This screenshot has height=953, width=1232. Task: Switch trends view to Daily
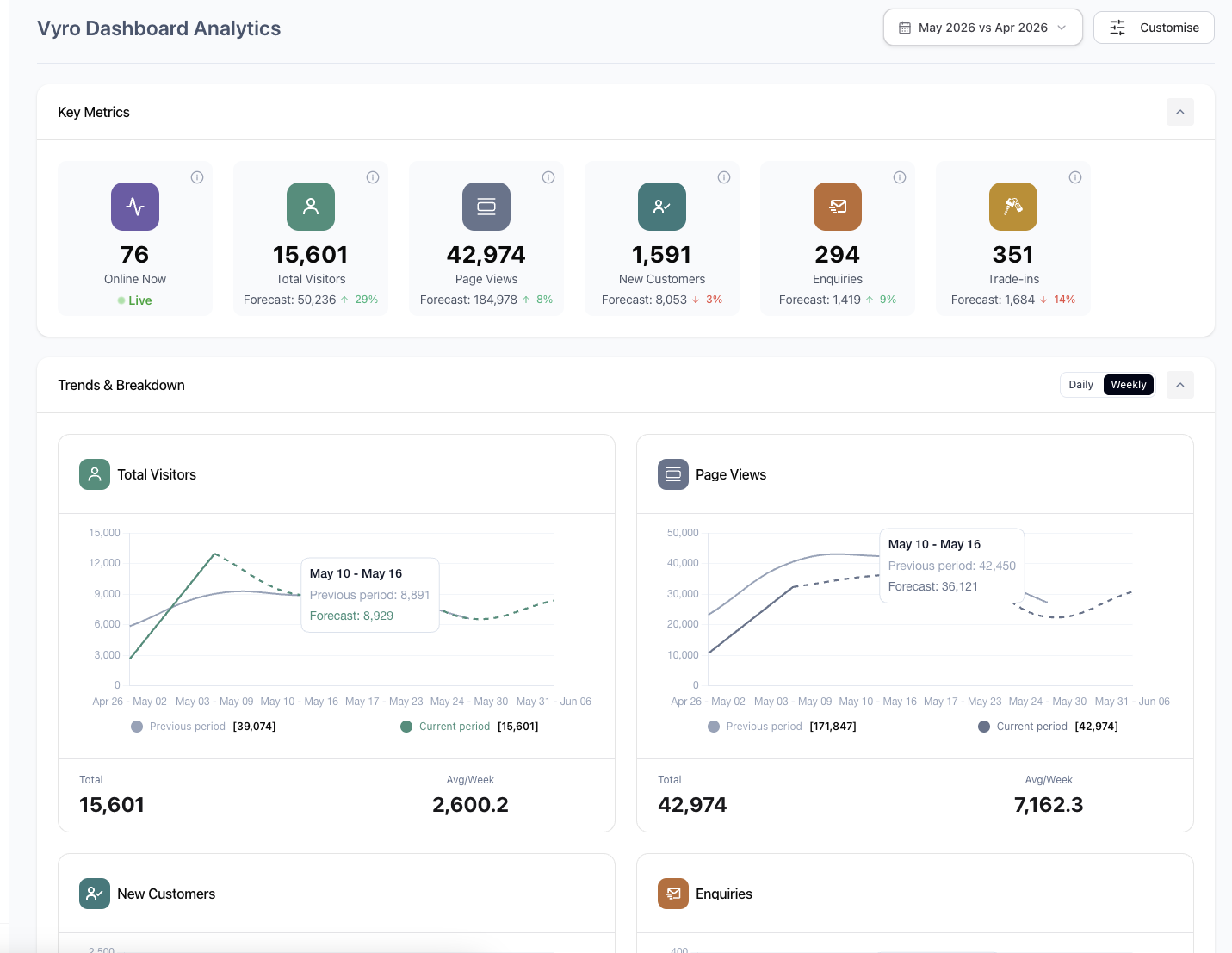(x=1081, y=385)
